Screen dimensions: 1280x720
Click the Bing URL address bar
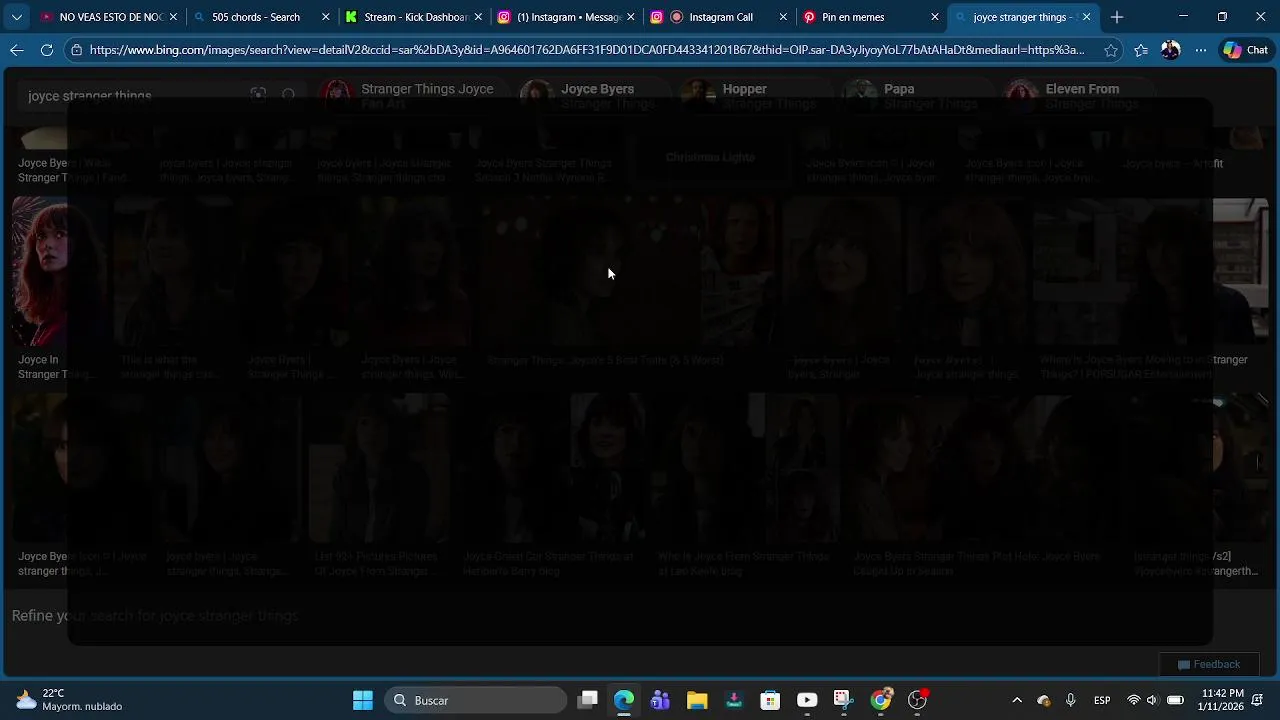[x=586, y=49]
